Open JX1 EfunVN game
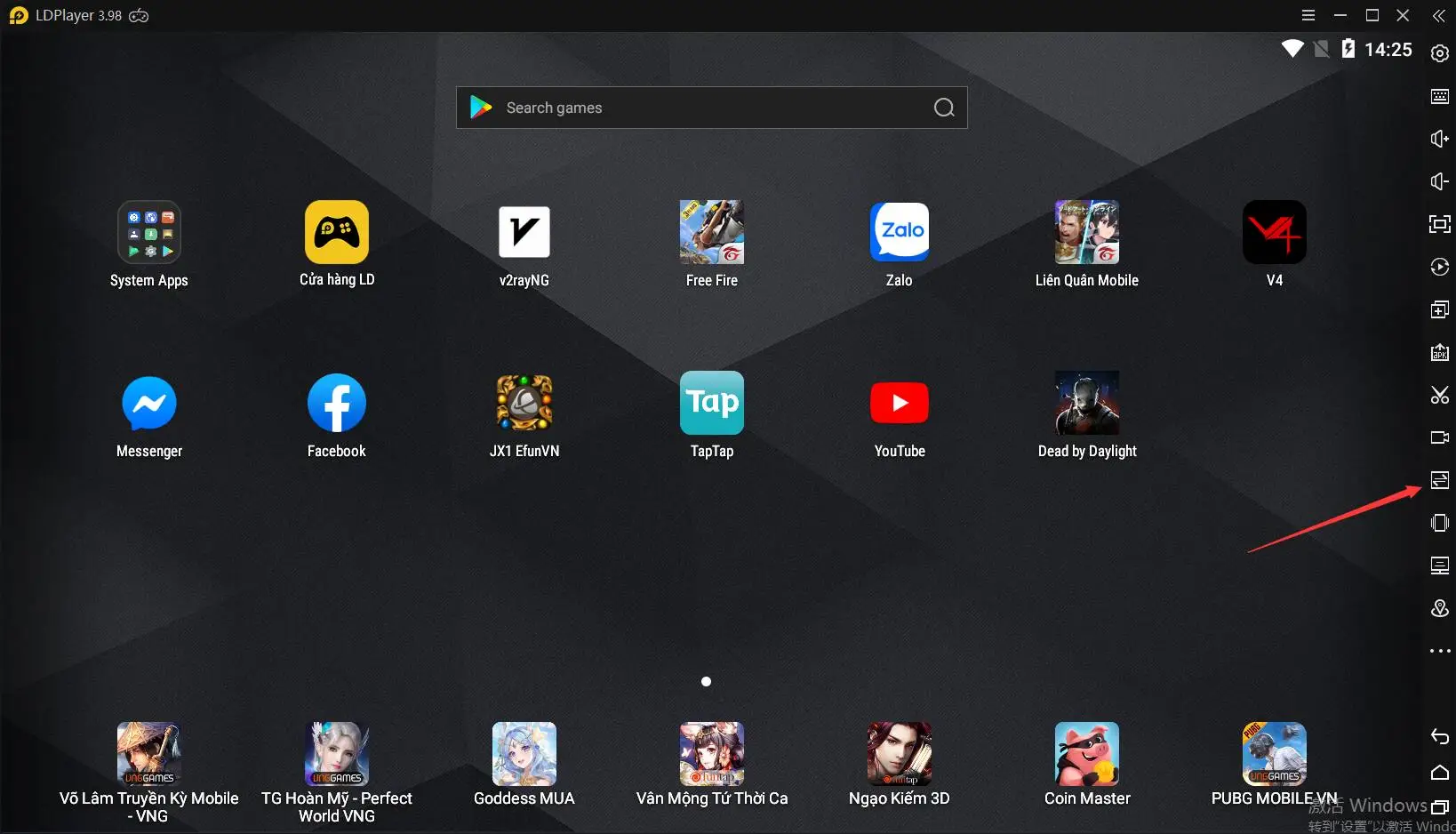Viewport: 1456px width, 834px height. click(x=524, y=403)
